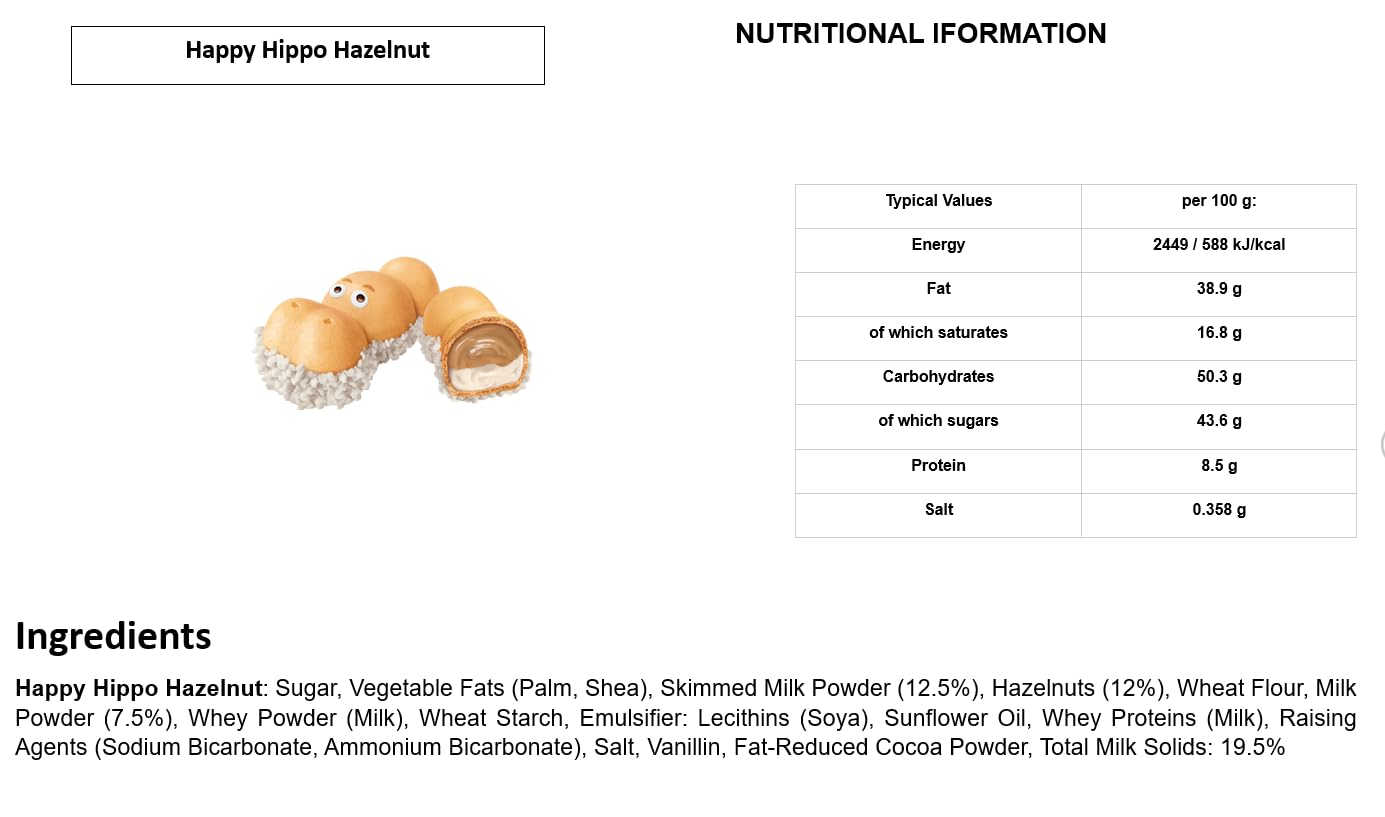Image resolution: width=1385 pixels, height=817 pixels.
Task: Select the 'of which saturates' cell
Action: point(938,333)
